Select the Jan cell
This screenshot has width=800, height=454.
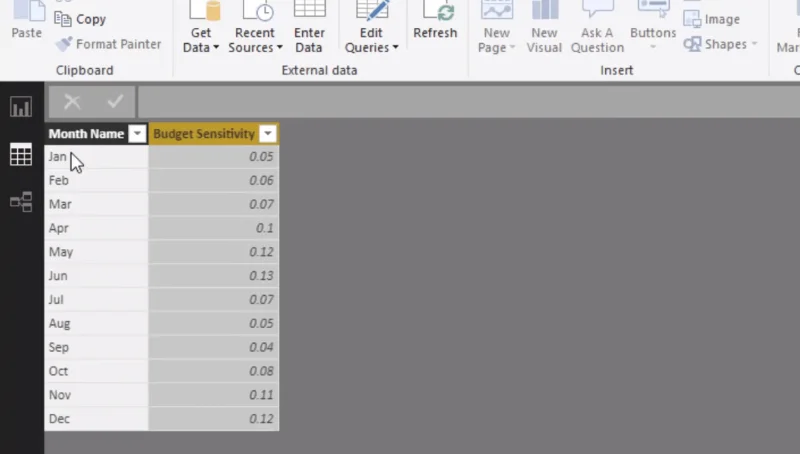coord(96,157)
